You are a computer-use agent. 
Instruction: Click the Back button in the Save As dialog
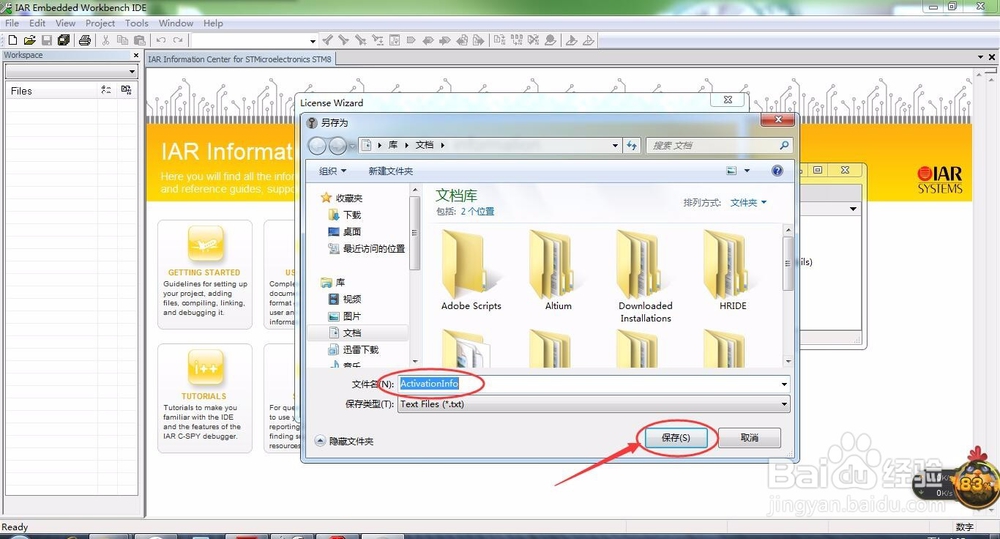tap(317, 145)
